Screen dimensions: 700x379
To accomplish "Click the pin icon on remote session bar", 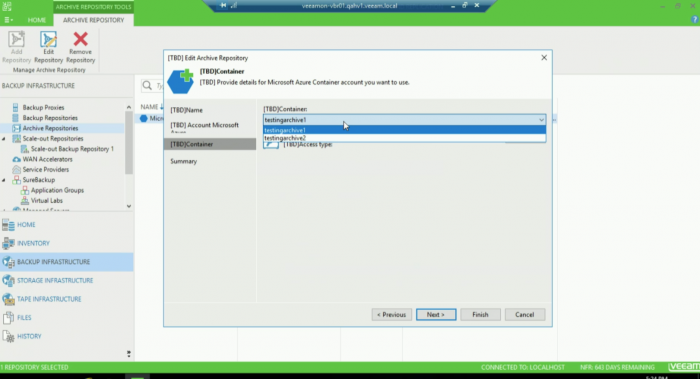I will coord(223,5).
